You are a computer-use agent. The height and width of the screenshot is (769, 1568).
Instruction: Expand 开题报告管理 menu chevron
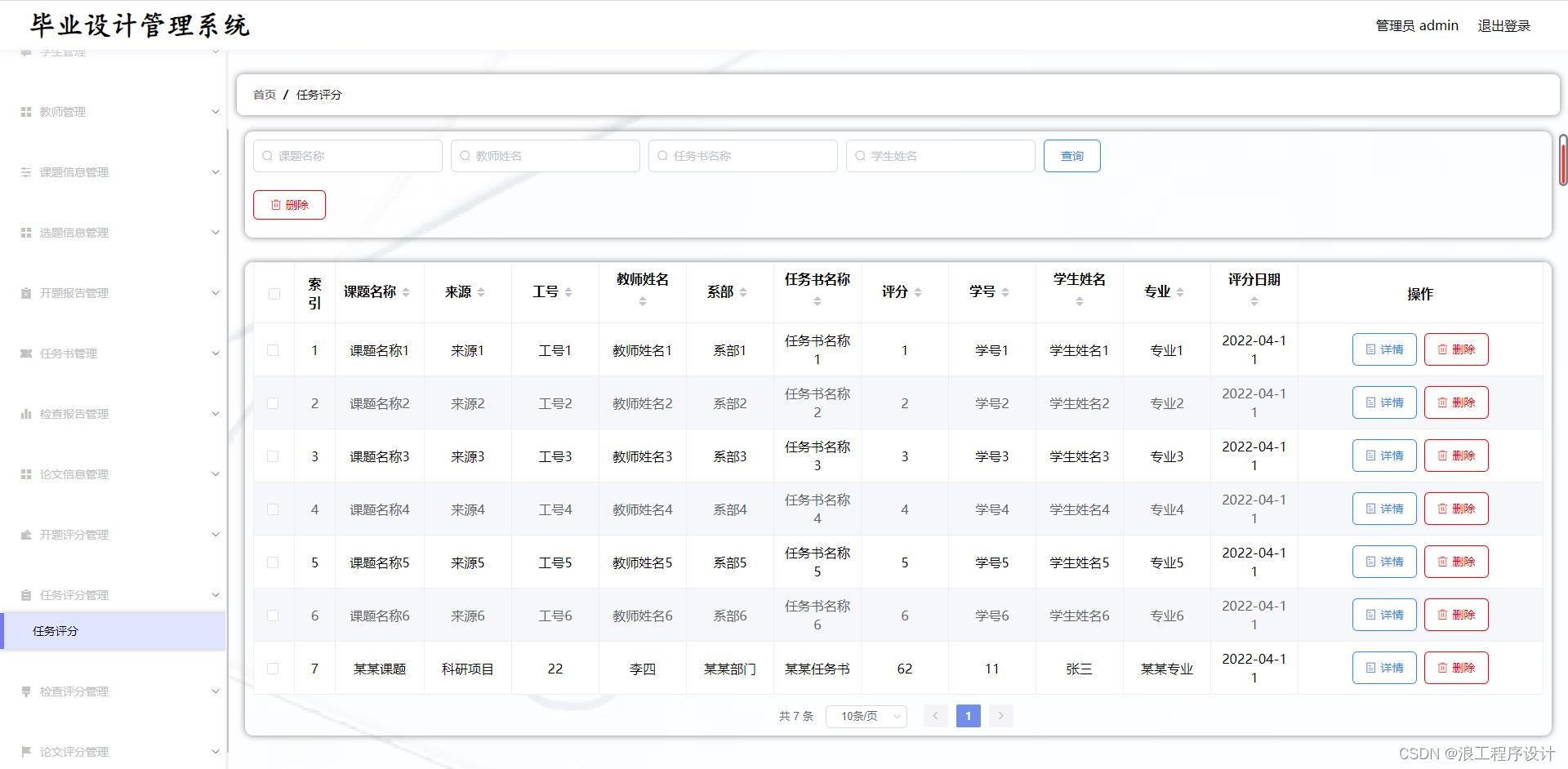pos(216,293)
